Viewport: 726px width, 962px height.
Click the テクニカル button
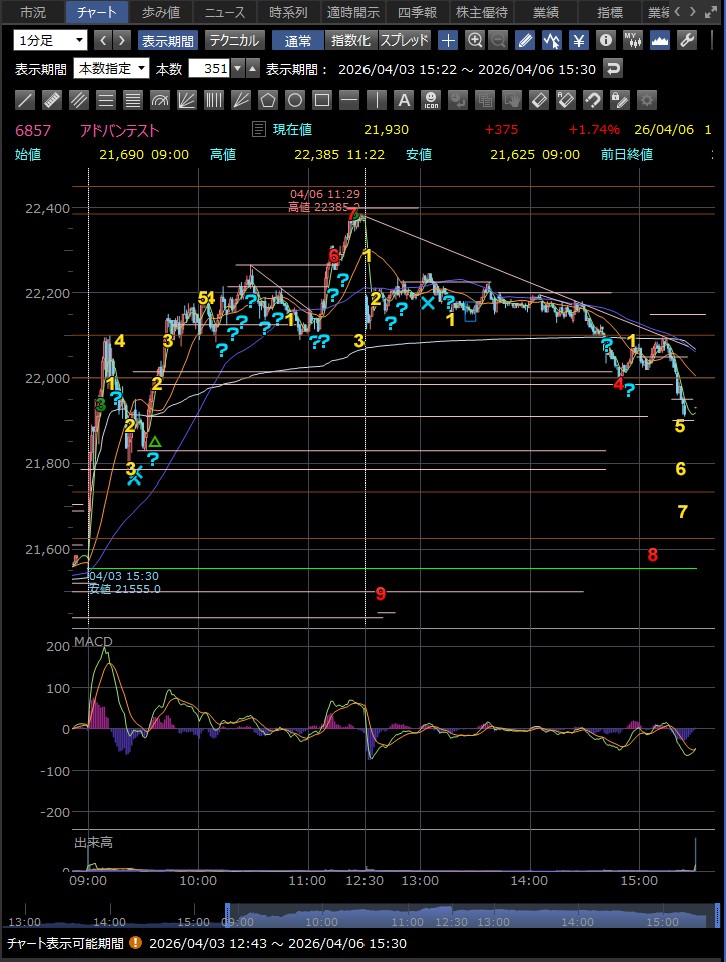pos(234,40)
